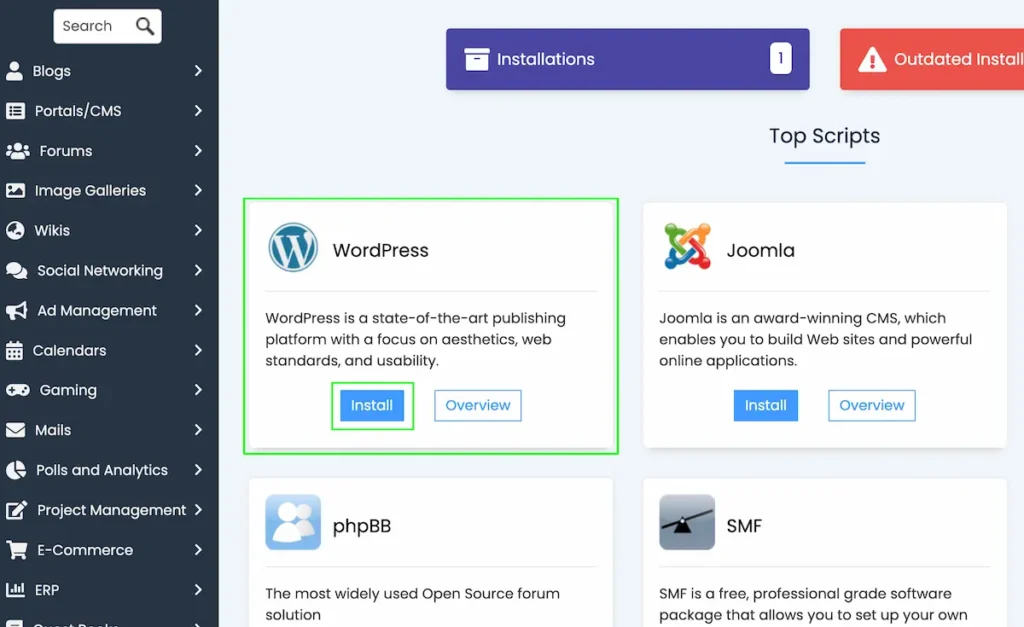Expand the Gaming category chevron
The image size is (1024, 627).
coord(199,390)
